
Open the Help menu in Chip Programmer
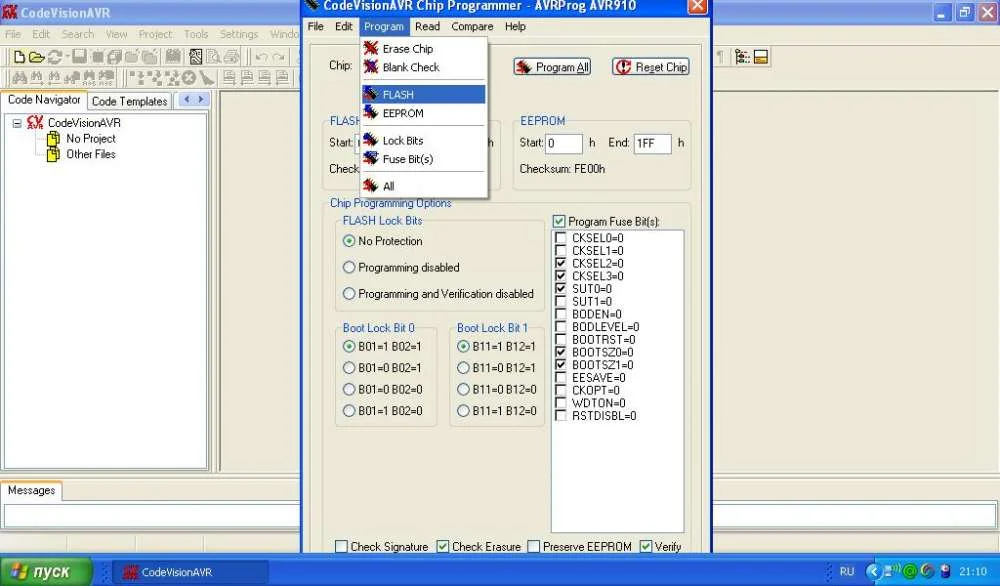point(515,27)
